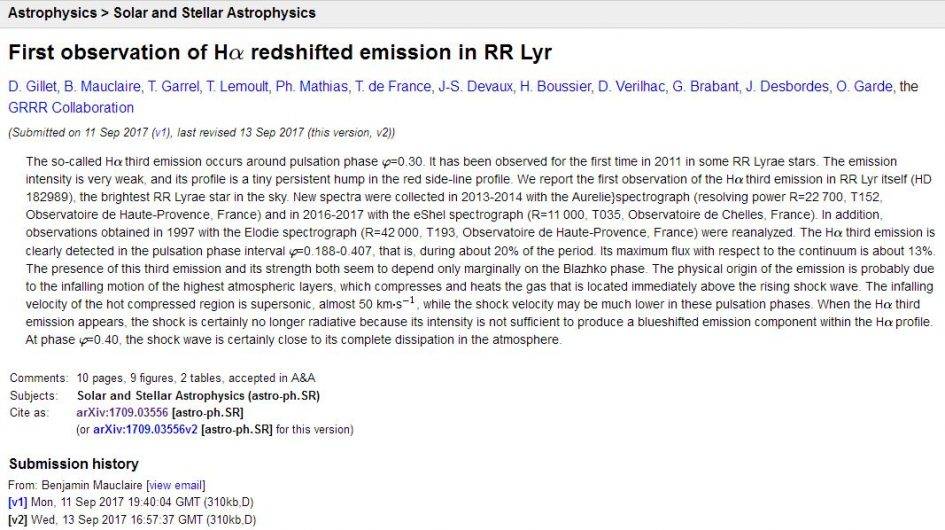Open O. Garde author link
Viewport: 945px width, 530px height.
pos(864,87)
